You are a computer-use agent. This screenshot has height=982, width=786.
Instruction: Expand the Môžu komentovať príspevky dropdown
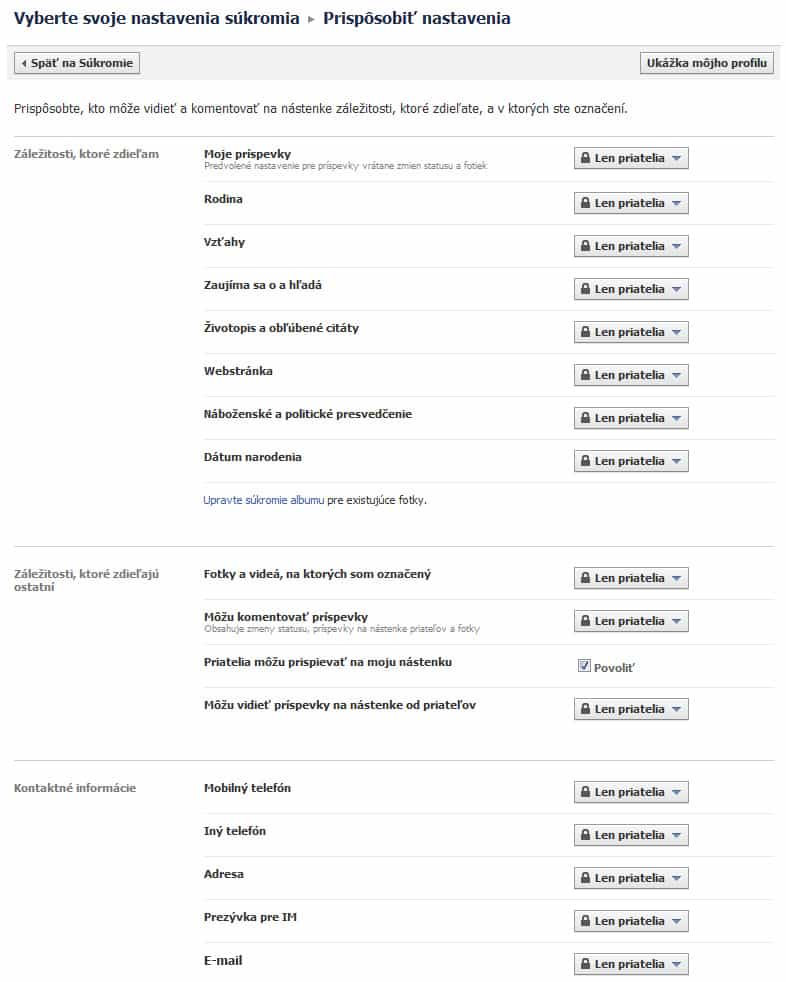631,621
